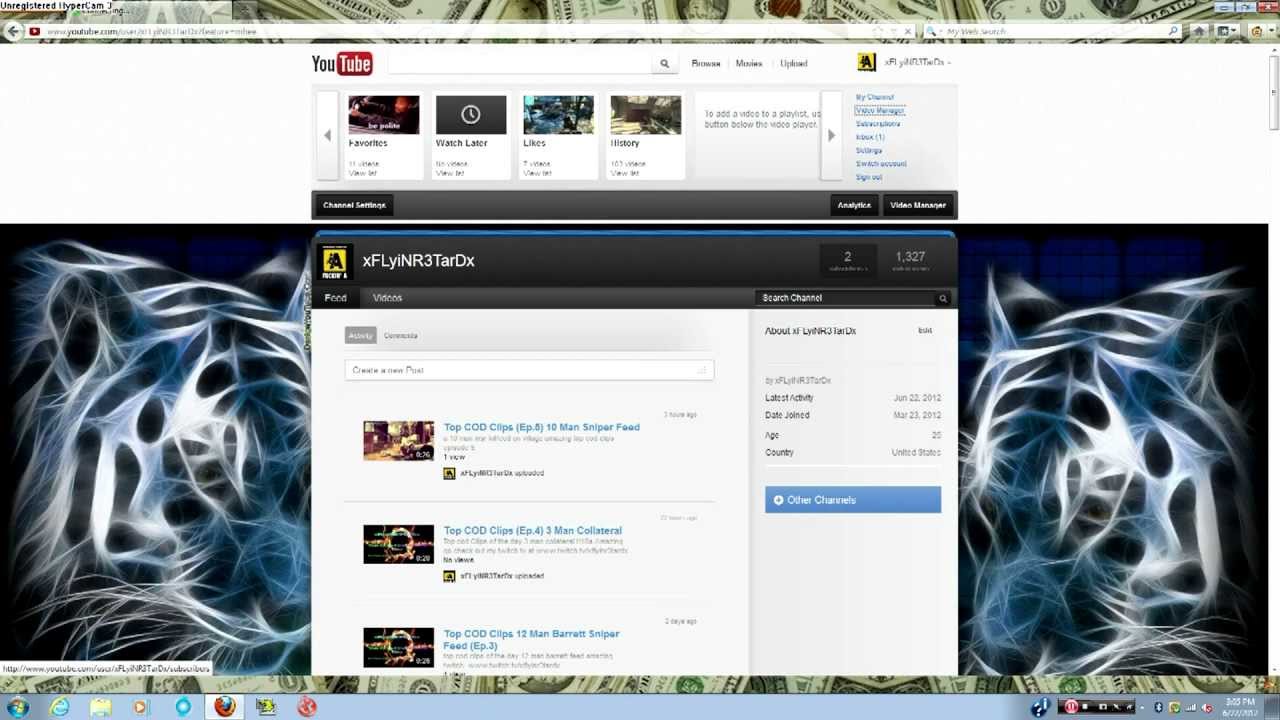
Task: Click the Channel Settings button
Action: [x=354, y=205]
